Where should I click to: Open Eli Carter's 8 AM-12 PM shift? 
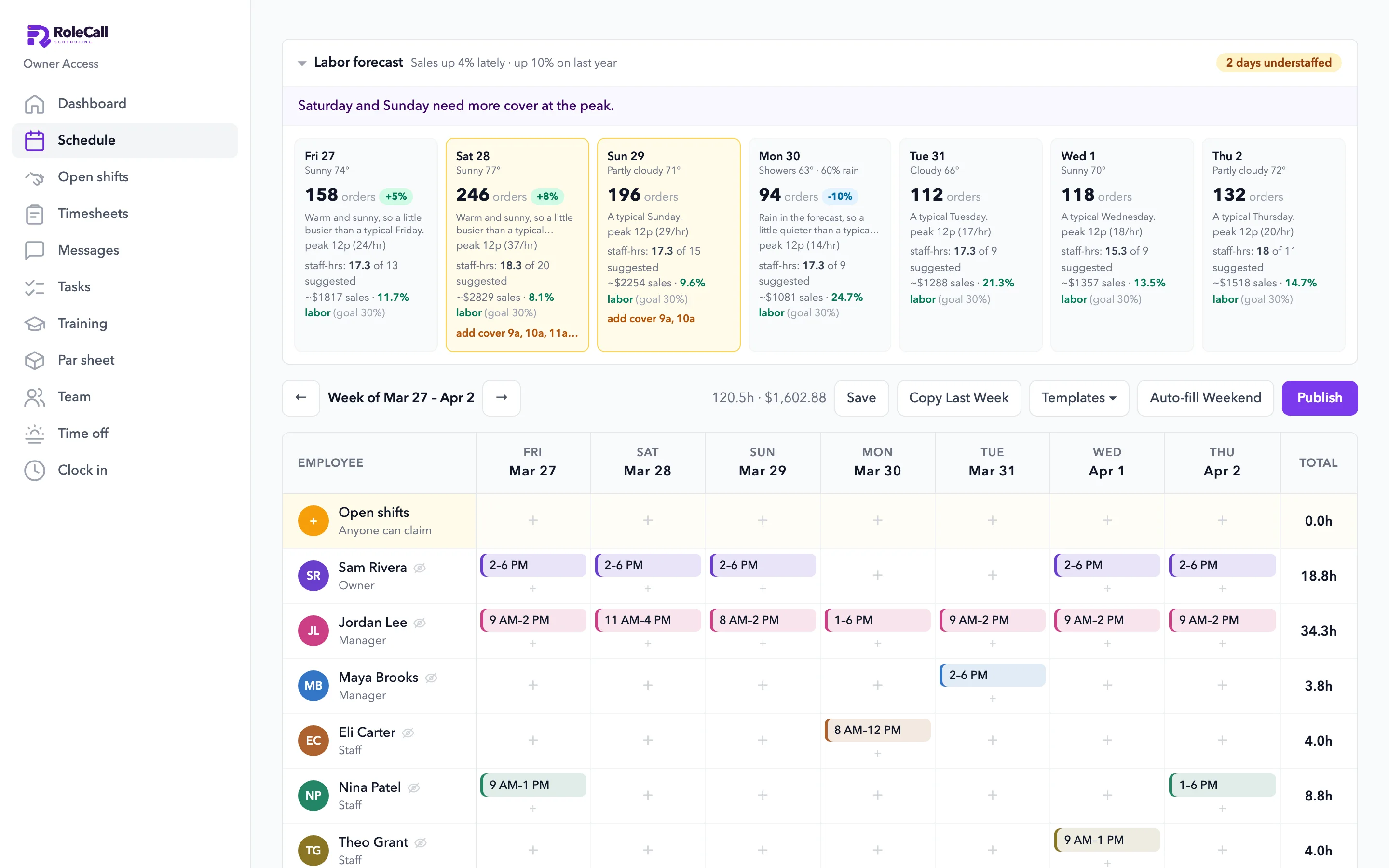click(878, 730)
